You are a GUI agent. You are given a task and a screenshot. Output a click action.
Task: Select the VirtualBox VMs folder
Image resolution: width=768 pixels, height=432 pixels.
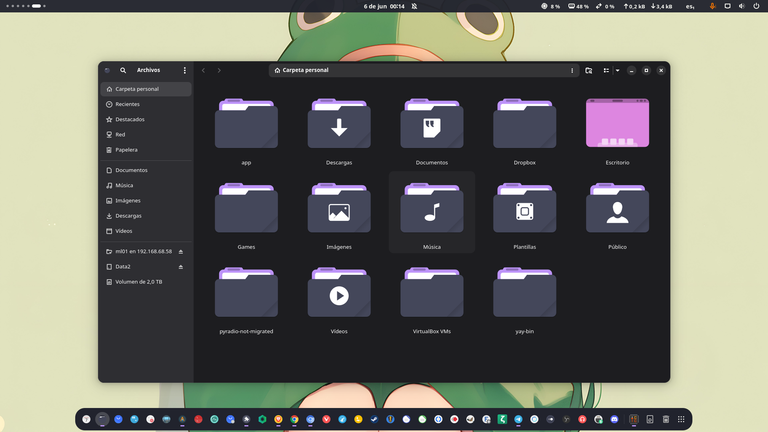click(432, 292)
